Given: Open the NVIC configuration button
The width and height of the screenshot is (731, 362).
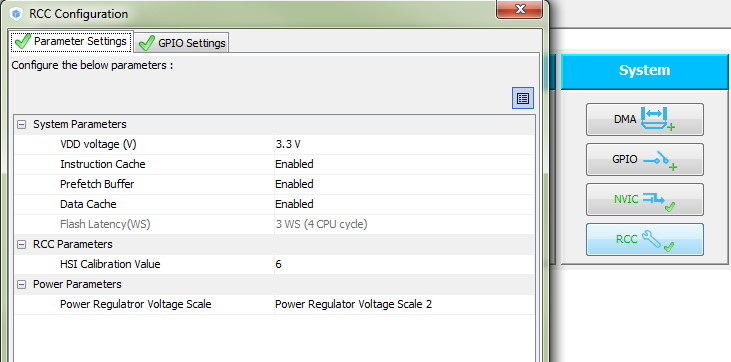Looking at the screenshot, I should point(645,200).
